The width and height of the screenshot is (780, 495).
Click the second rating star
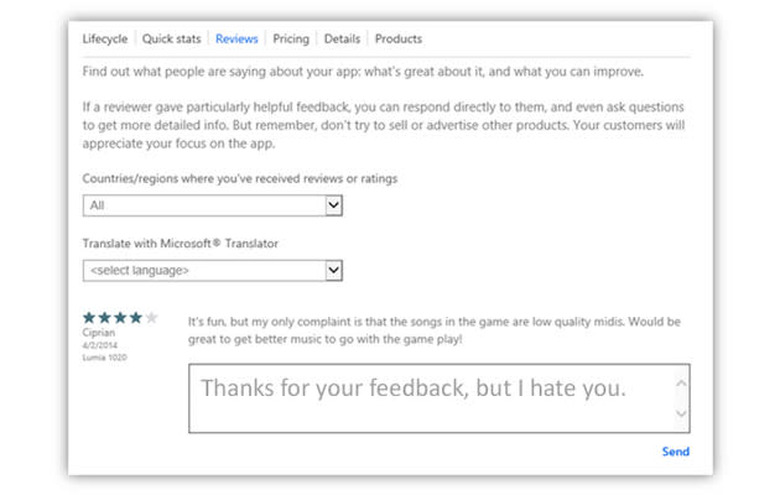(x=104, y=317)
